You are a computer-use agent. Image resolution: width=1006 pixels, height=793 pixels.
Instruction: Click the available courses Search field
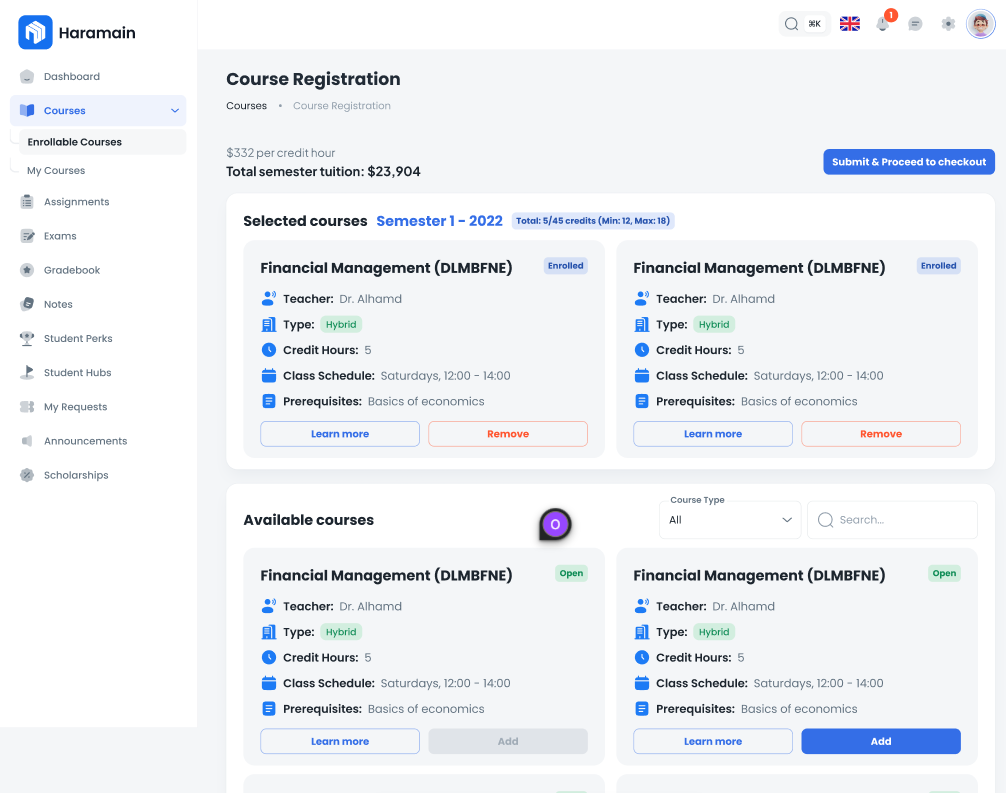point(892,520)
